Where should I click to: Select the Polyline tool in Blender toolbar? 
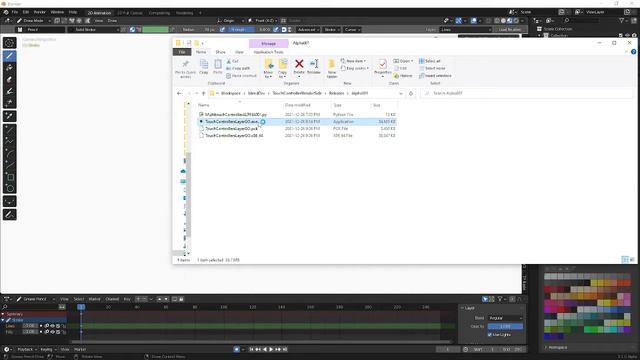click(x=9, y=142)
